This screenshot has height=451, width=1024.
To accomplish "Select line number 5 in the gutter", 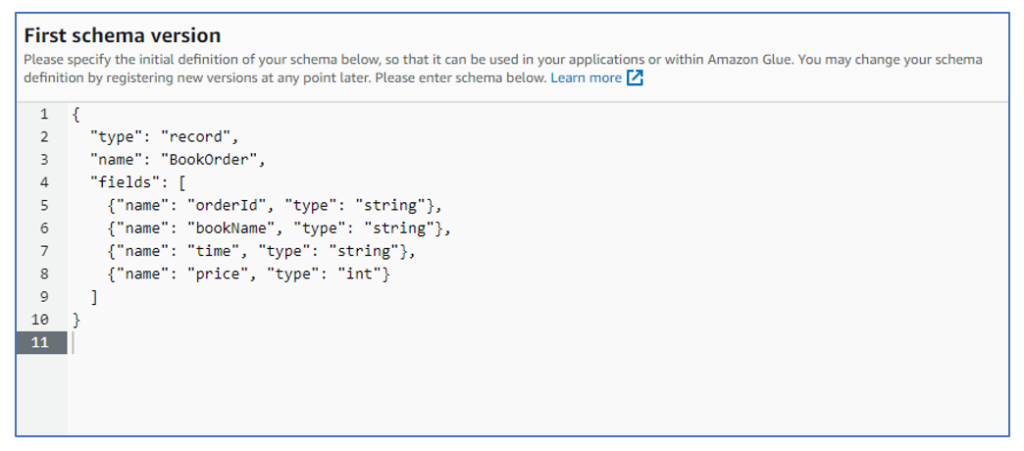I will pos(44,206).
